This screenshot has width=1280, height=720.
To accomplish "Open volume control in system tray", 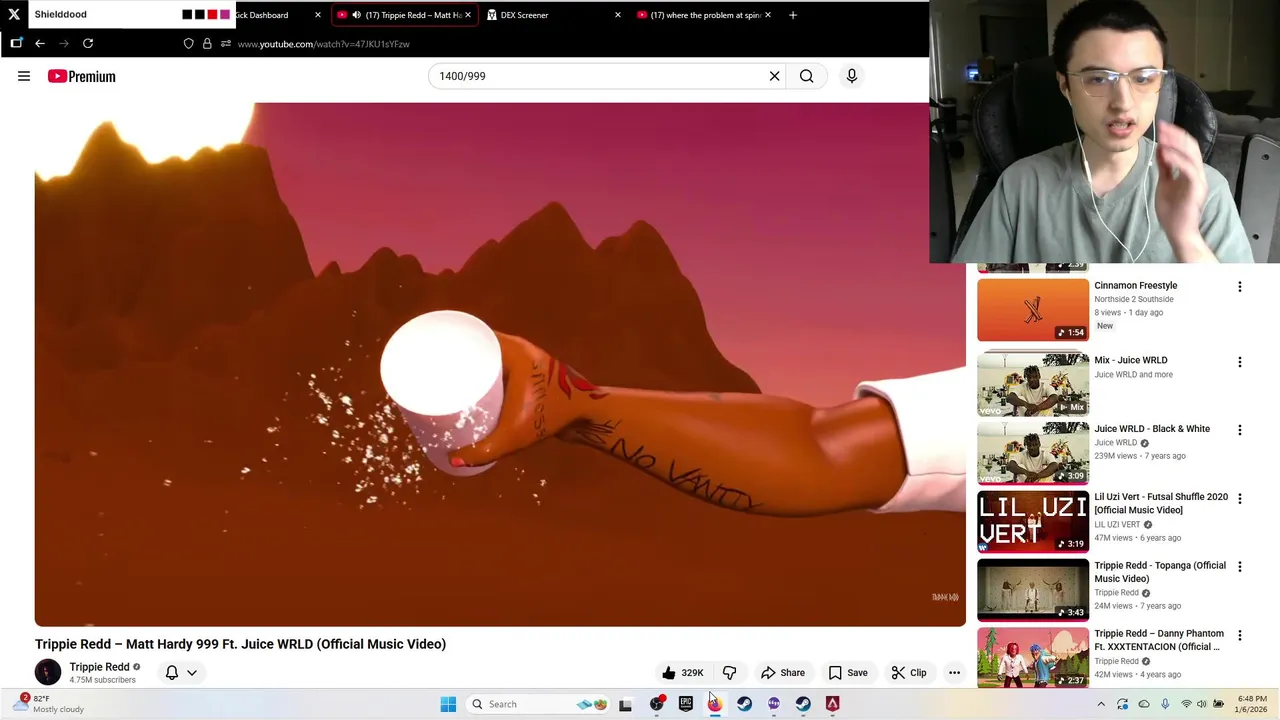I will click(x=1202, y=704).
